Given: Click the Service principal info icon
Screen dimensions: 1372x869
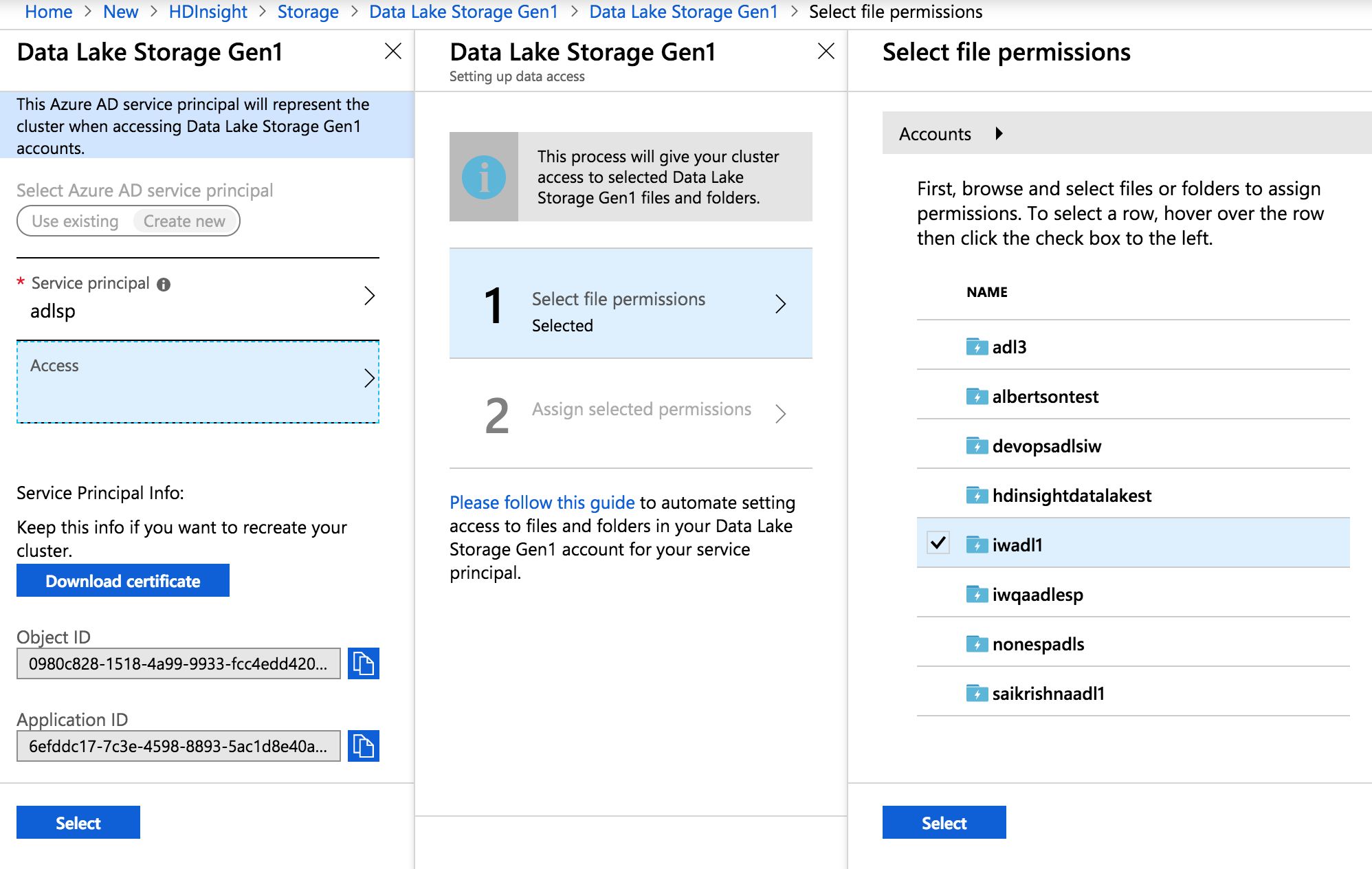Looking at the screenshot, I should [x=164, y=284].
